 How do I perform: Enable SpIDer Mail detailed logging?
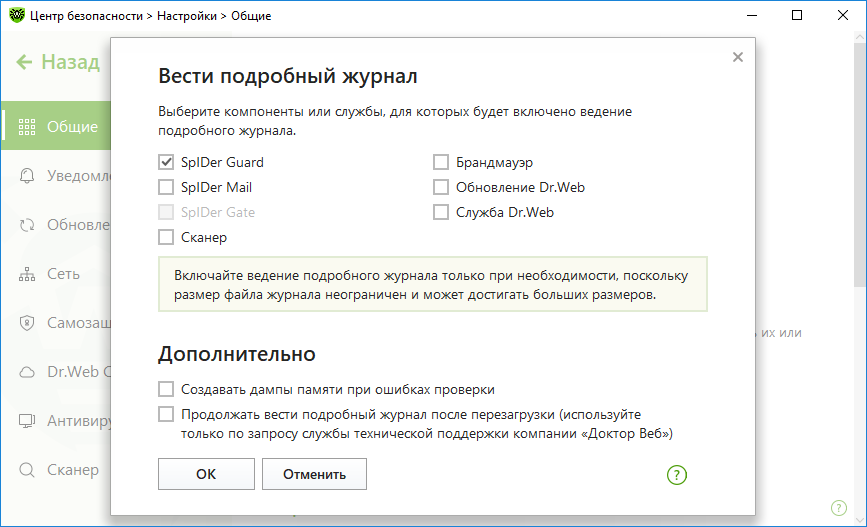[166, 187]
